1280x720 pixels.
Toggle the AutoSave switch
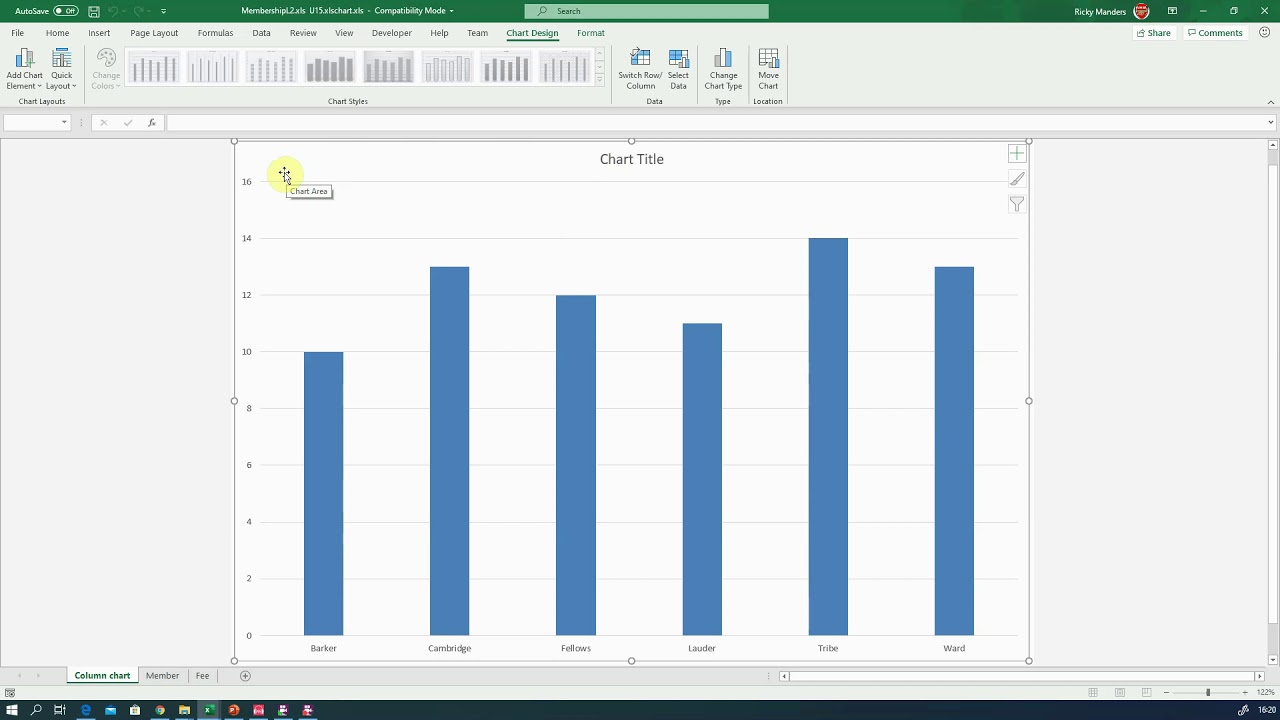(x=66, y=11)
